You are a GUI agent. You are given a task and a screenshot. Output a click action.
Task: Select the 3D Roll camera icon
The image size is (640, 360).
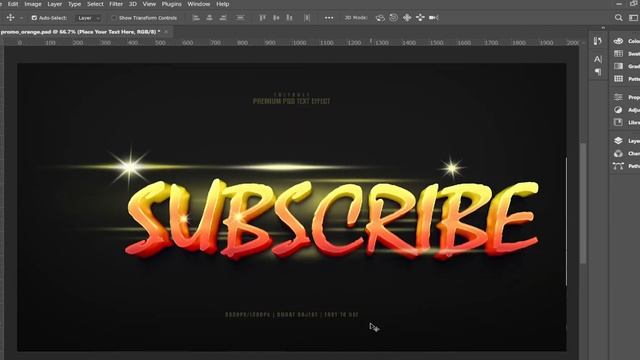(x=393, y=18)
